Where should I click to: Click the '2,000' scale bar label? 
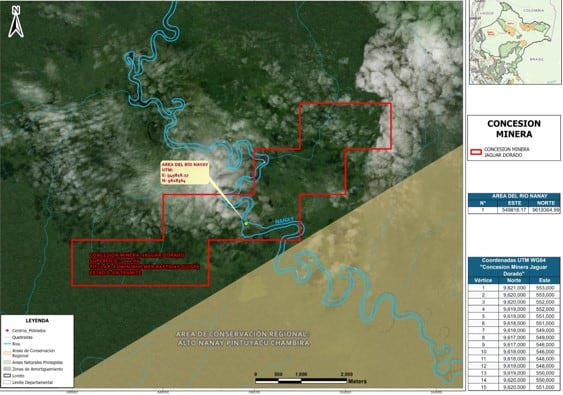click(347, 374)
